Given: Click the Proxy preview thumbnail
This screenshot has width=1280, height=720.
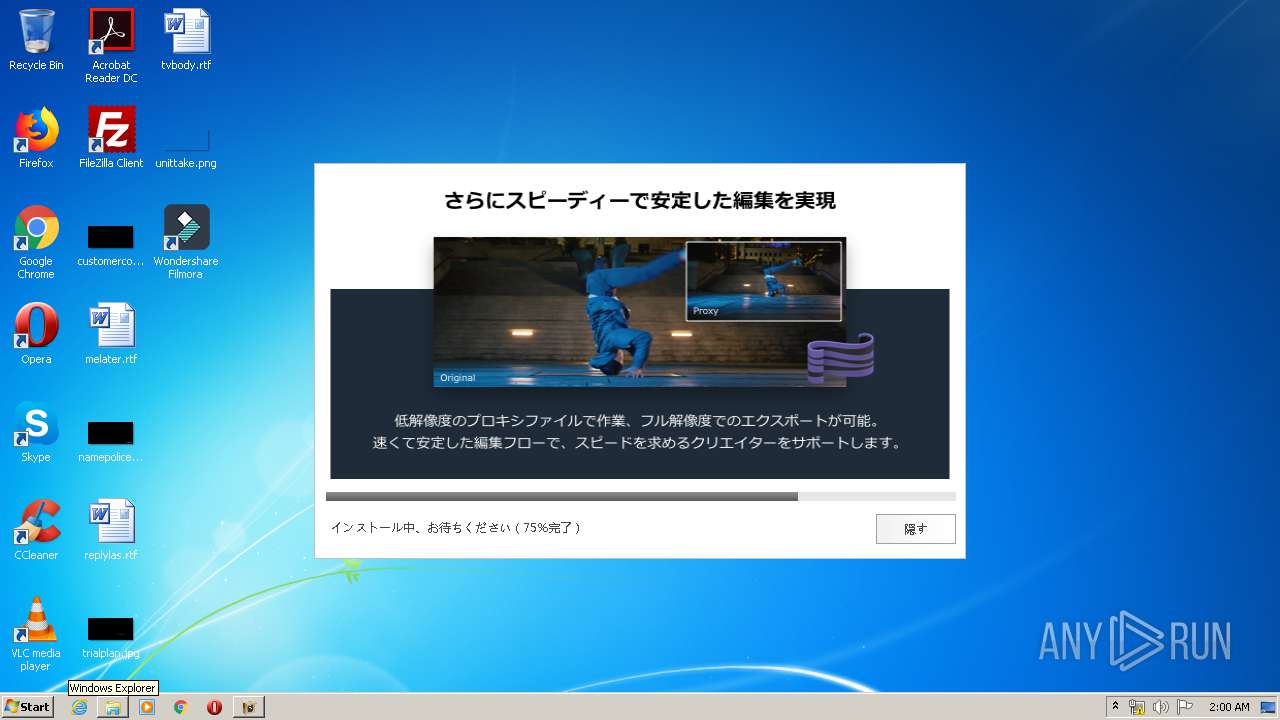Looking at the screenshot, I should pos(764,281).
